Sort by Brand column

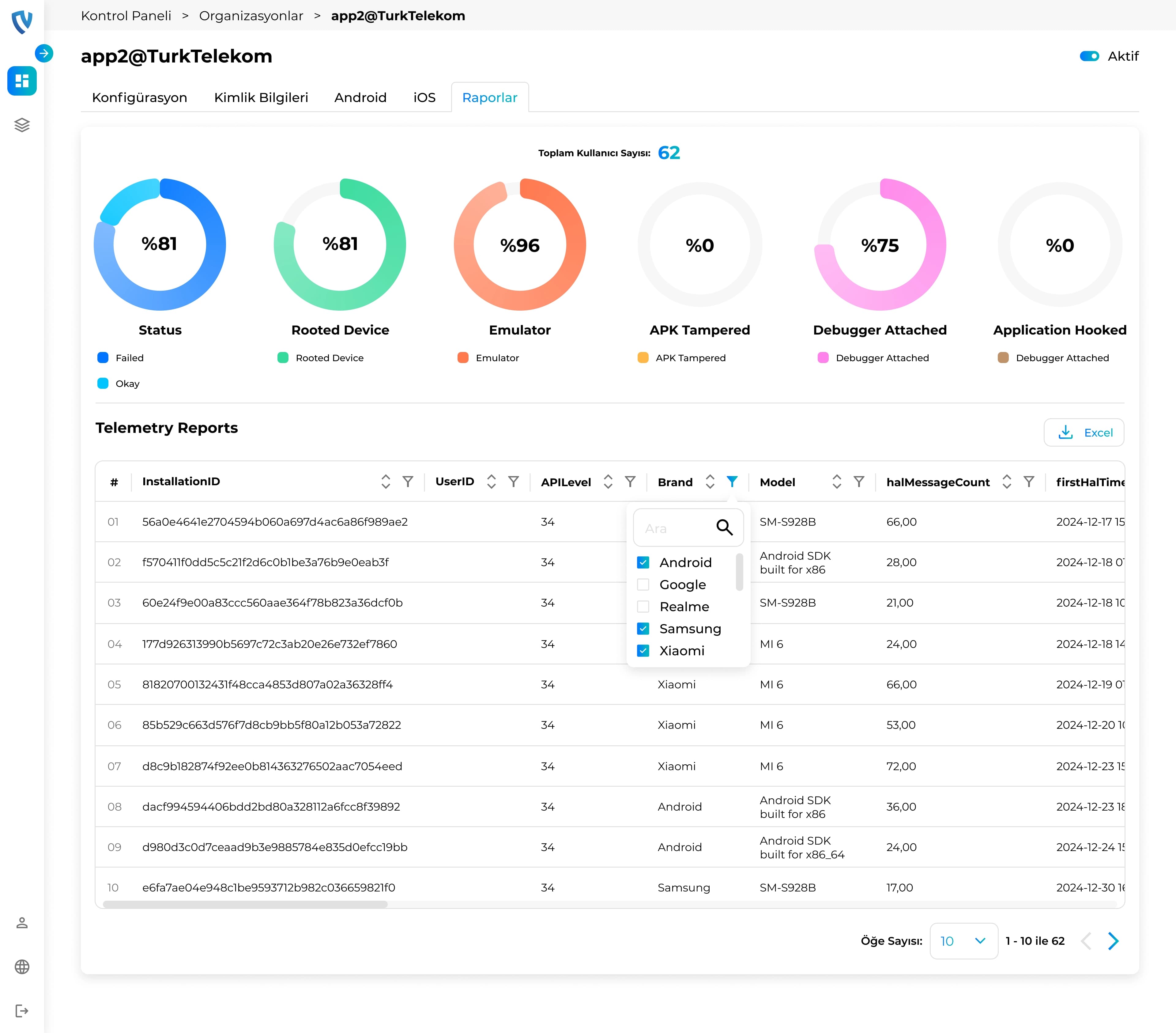710,482
